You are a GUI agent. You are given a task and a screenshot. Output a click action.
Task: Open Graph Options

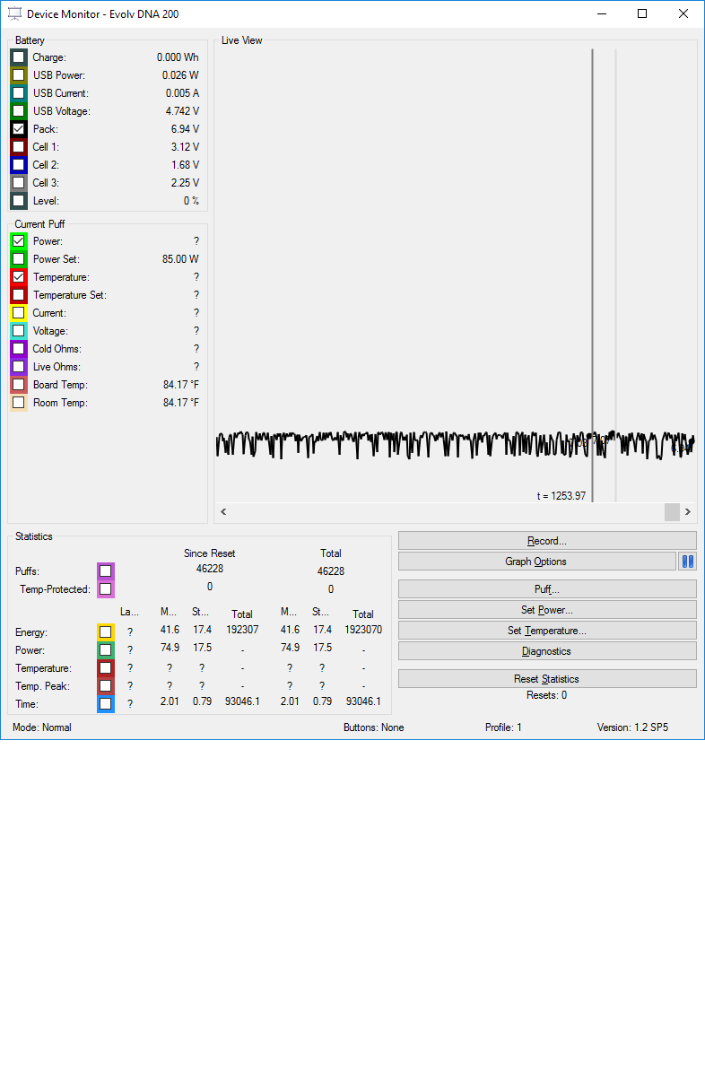pos(536,562)
